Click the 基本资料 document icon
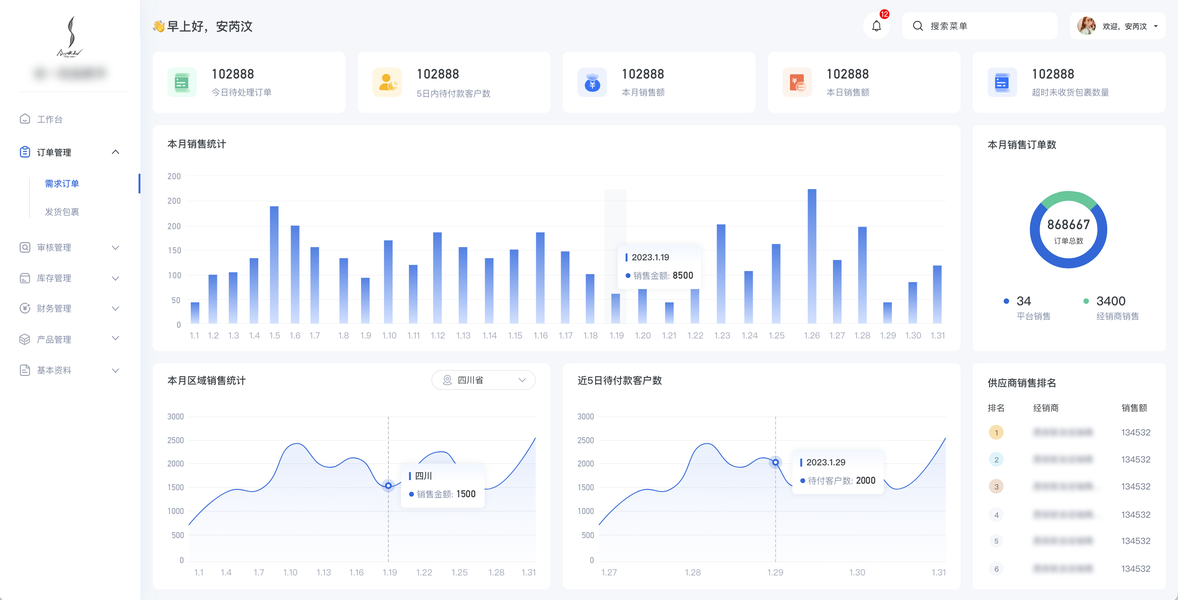This screenshot has width=1178, height=600. [x=25, y=370]
